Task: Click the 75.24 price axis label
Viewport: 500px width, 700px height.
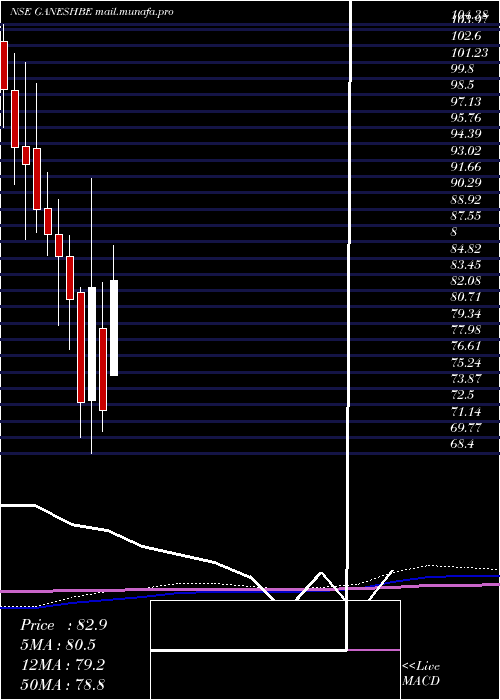Action: pos(466,362)
